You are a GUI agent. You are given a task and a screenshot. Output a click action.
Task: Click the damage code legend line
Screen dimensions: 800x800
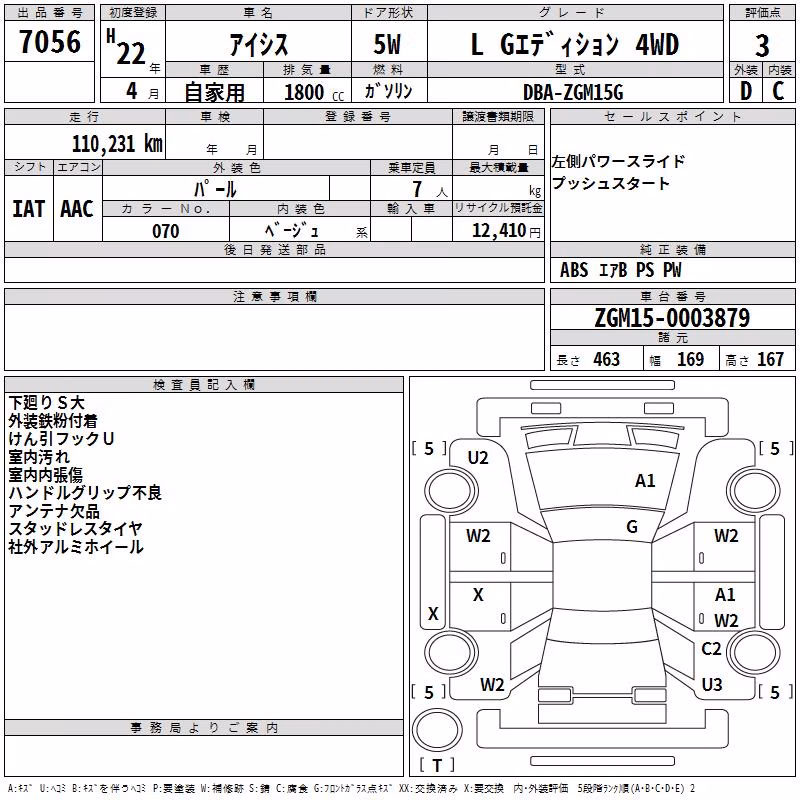[352, 789]
